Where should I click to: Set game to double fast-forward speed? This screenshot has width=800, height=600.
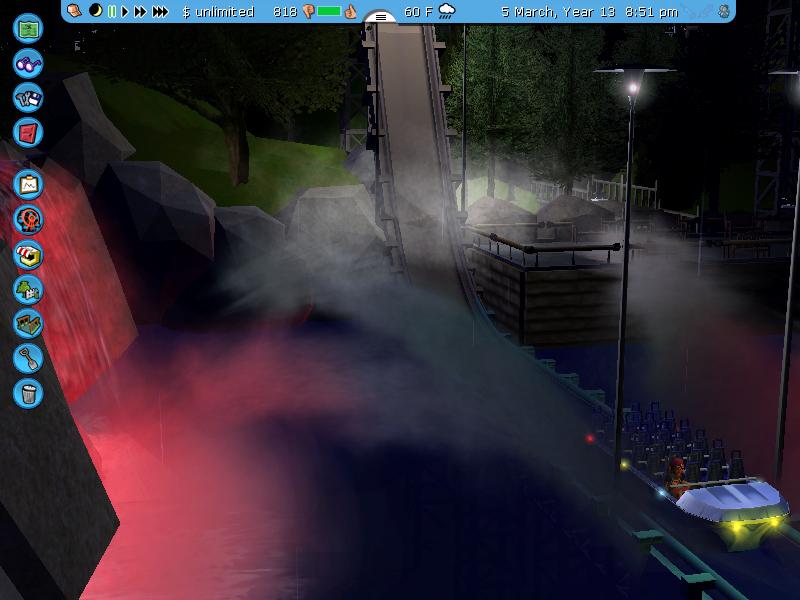140,11
